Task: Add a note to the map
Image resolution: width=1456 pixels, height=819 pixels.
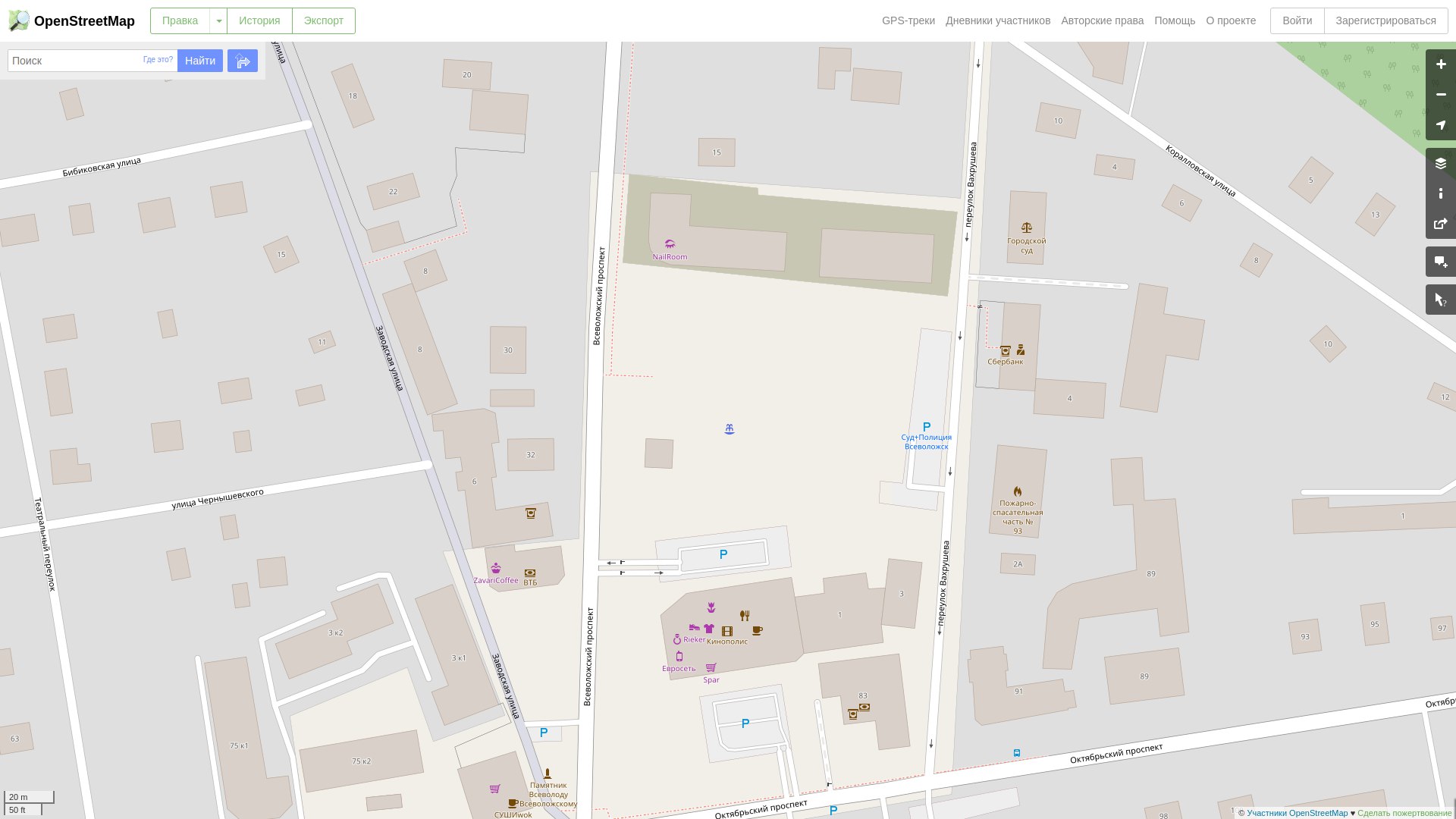Action: (x=1440, y=262)
